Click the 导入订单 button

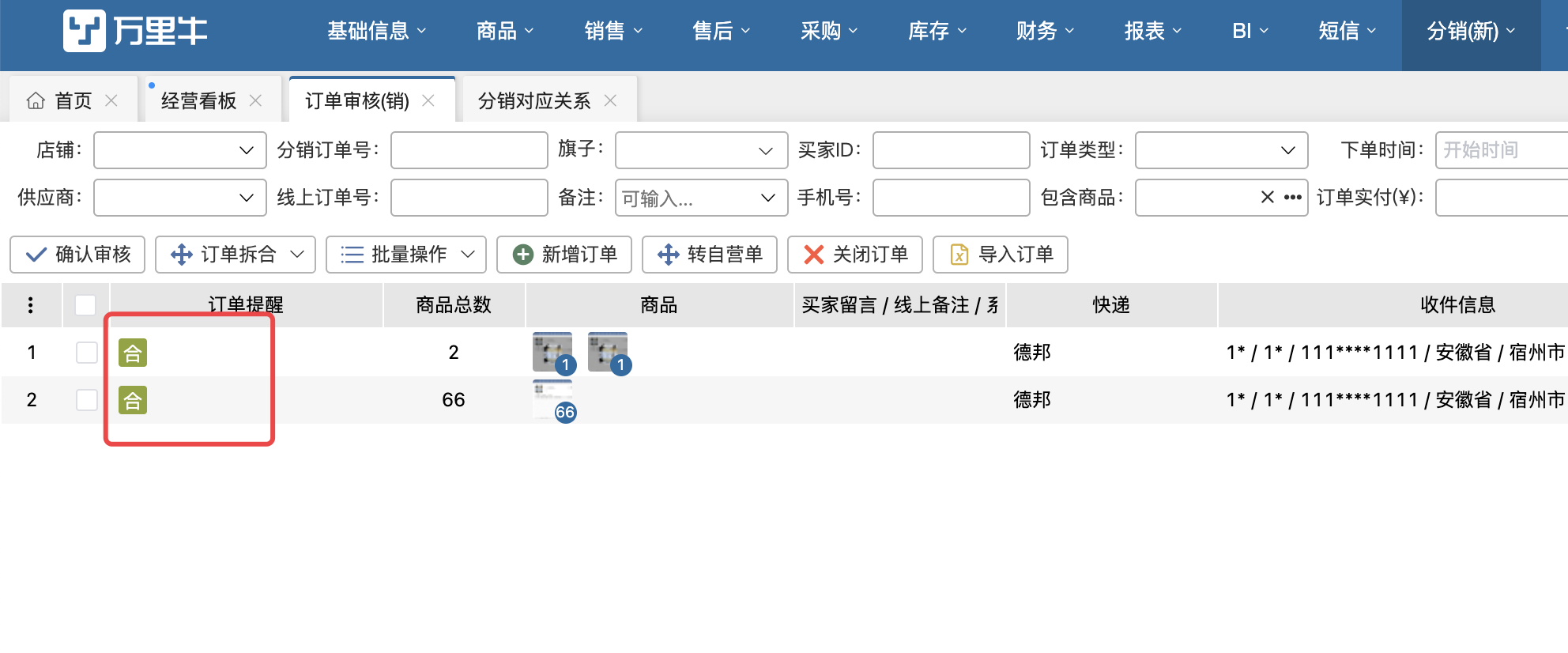pyautogui.click(x=1001, y=255)
